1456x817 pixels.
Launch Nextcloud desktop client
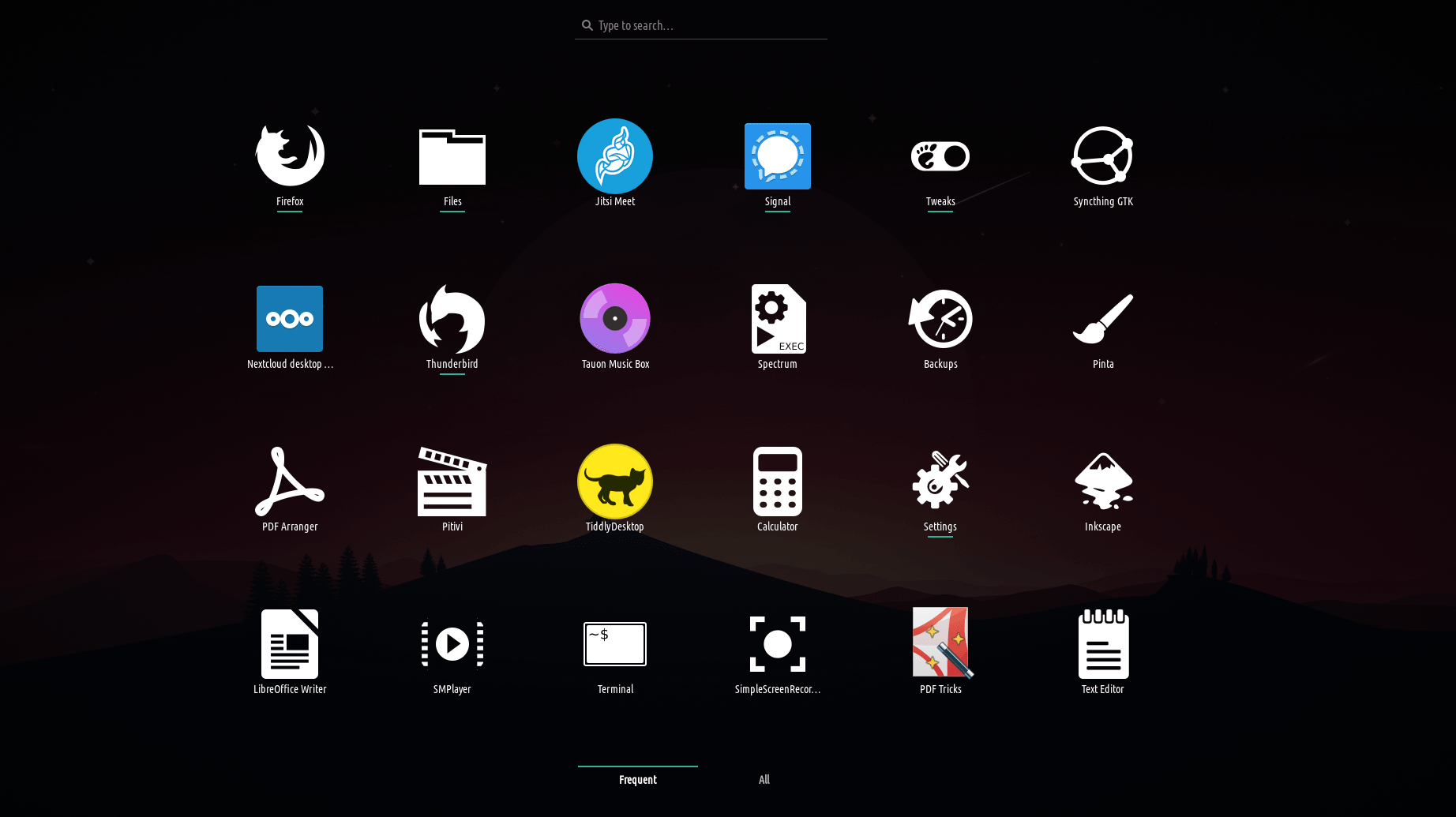click(x=290, y=319)
